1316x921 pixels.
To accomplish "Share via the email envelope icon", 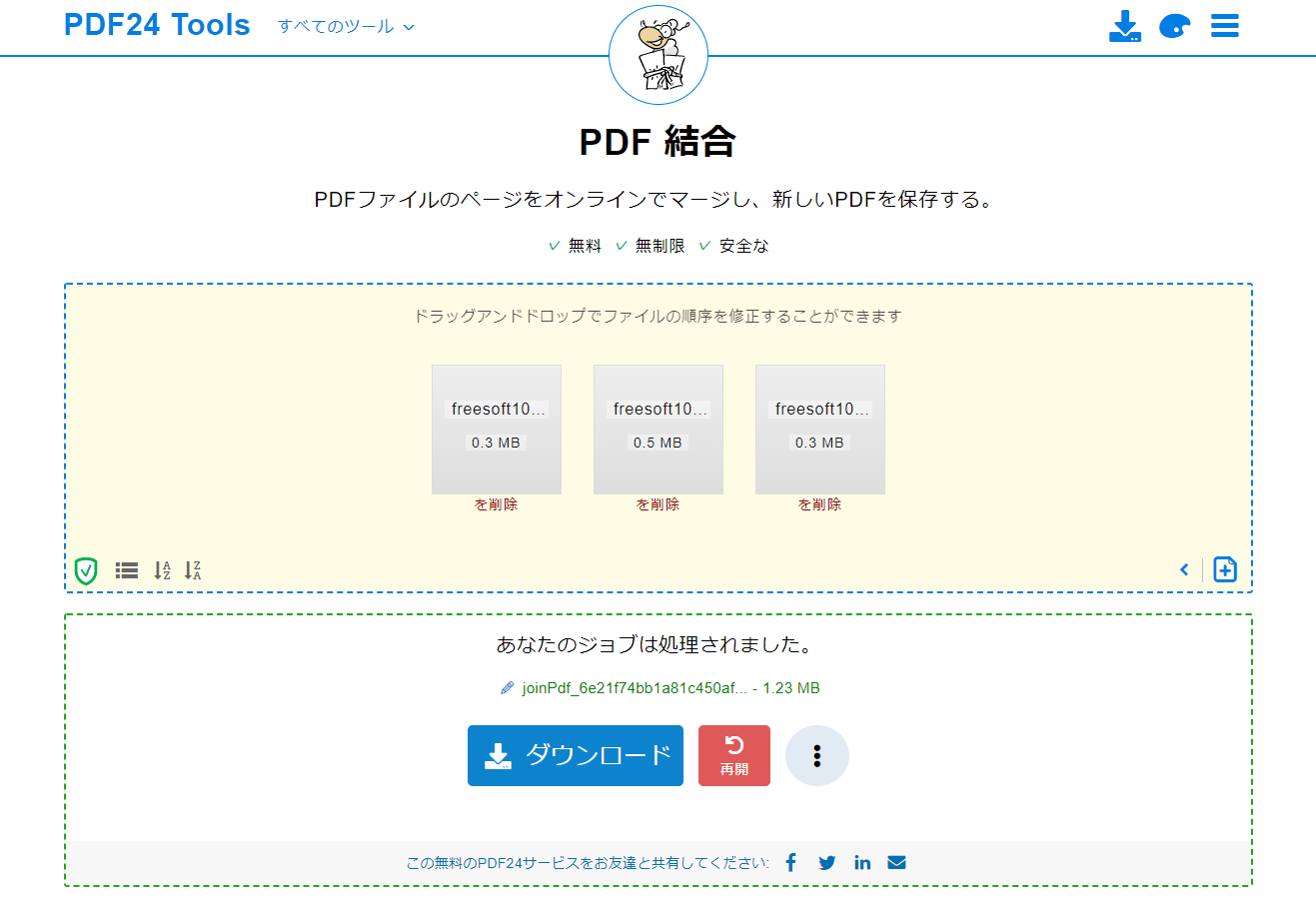I will 896,861.
